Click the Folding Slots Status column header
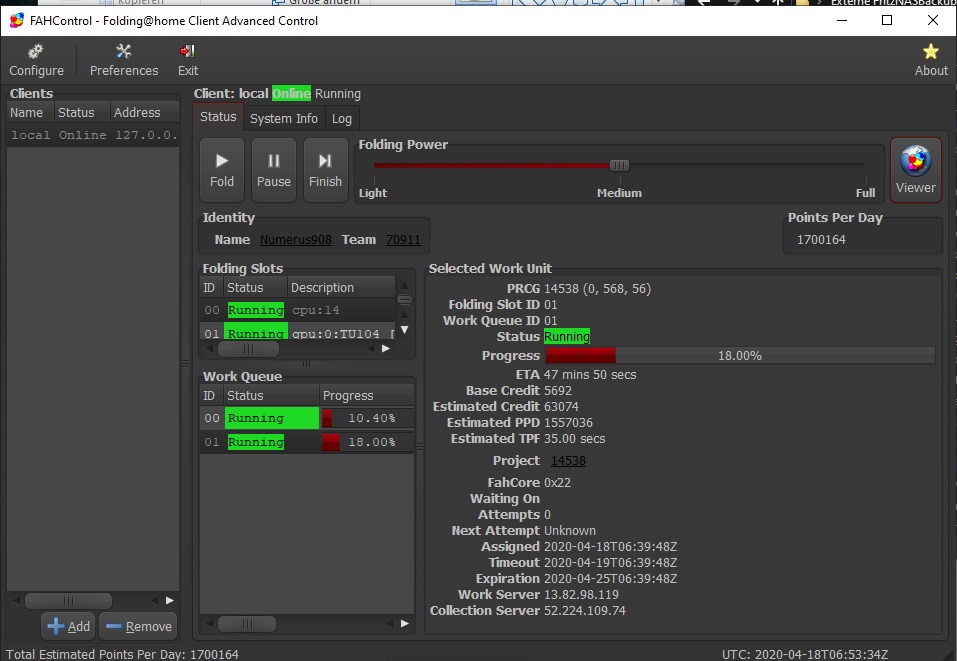The width and height of the screenshot is (957, 661). (x=255, y=287)
